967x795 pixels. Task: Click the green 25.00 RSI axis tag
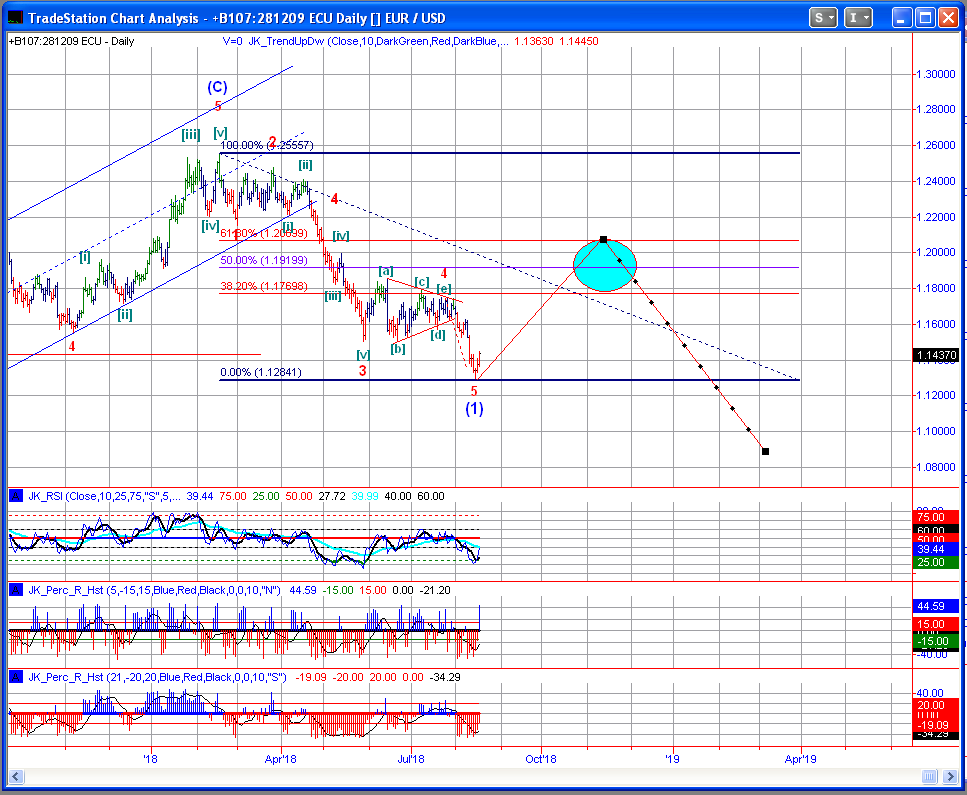click(936, 562)
